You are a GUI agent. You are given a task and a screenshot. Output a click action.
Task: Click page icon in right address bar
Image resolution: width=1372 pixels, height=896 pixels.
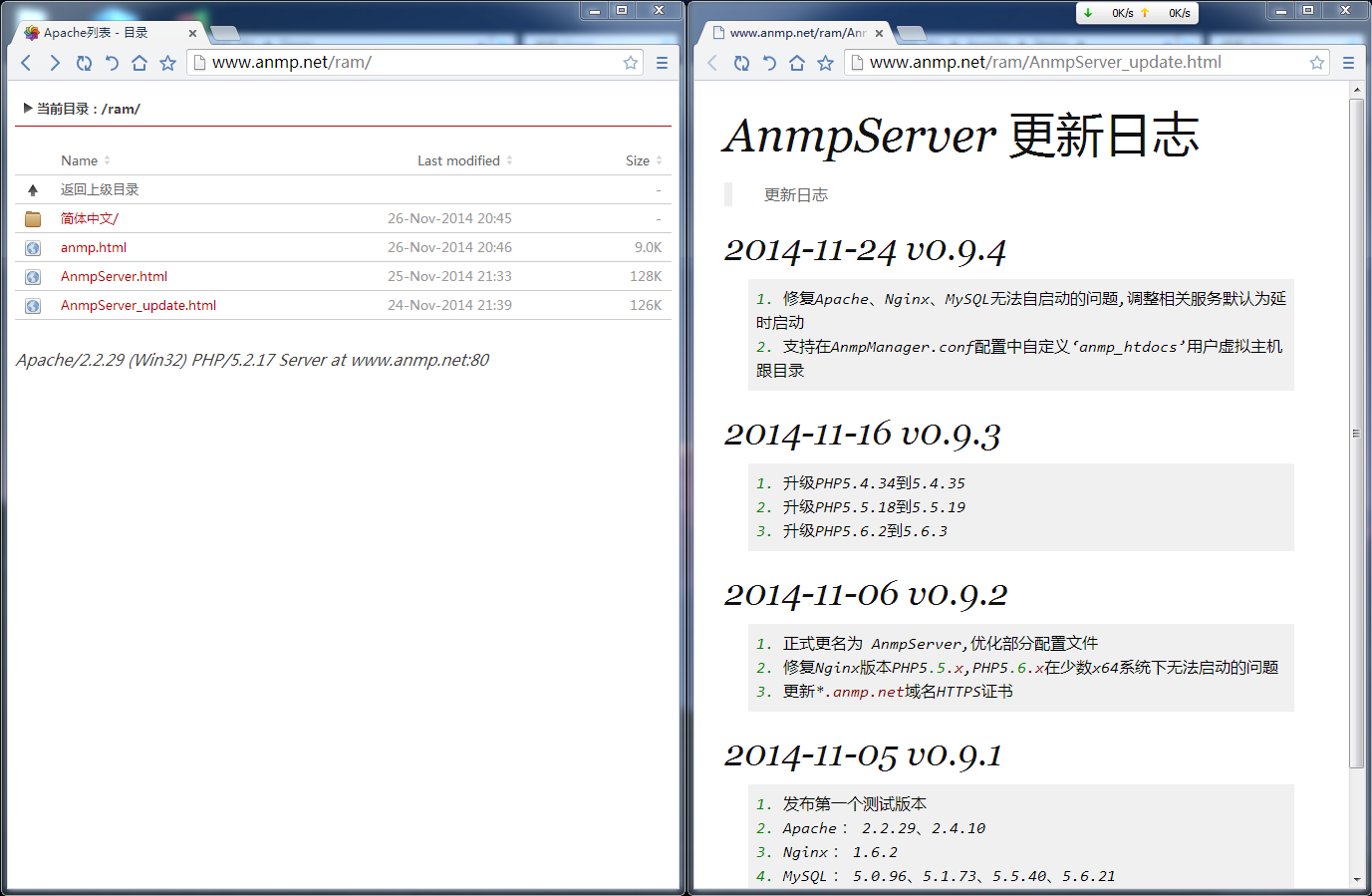857,63
